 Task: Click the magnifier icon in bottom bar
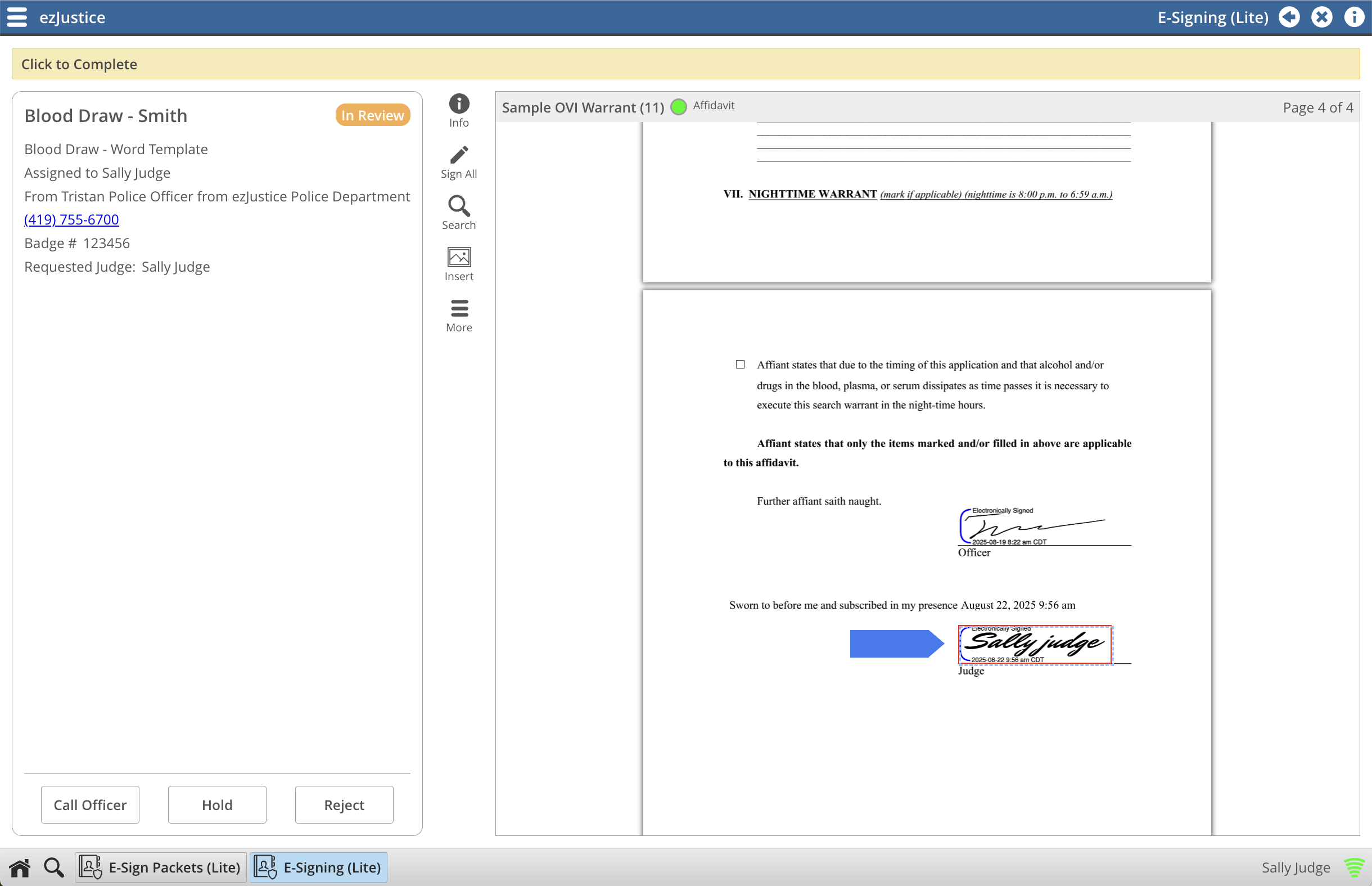point(54,867)
